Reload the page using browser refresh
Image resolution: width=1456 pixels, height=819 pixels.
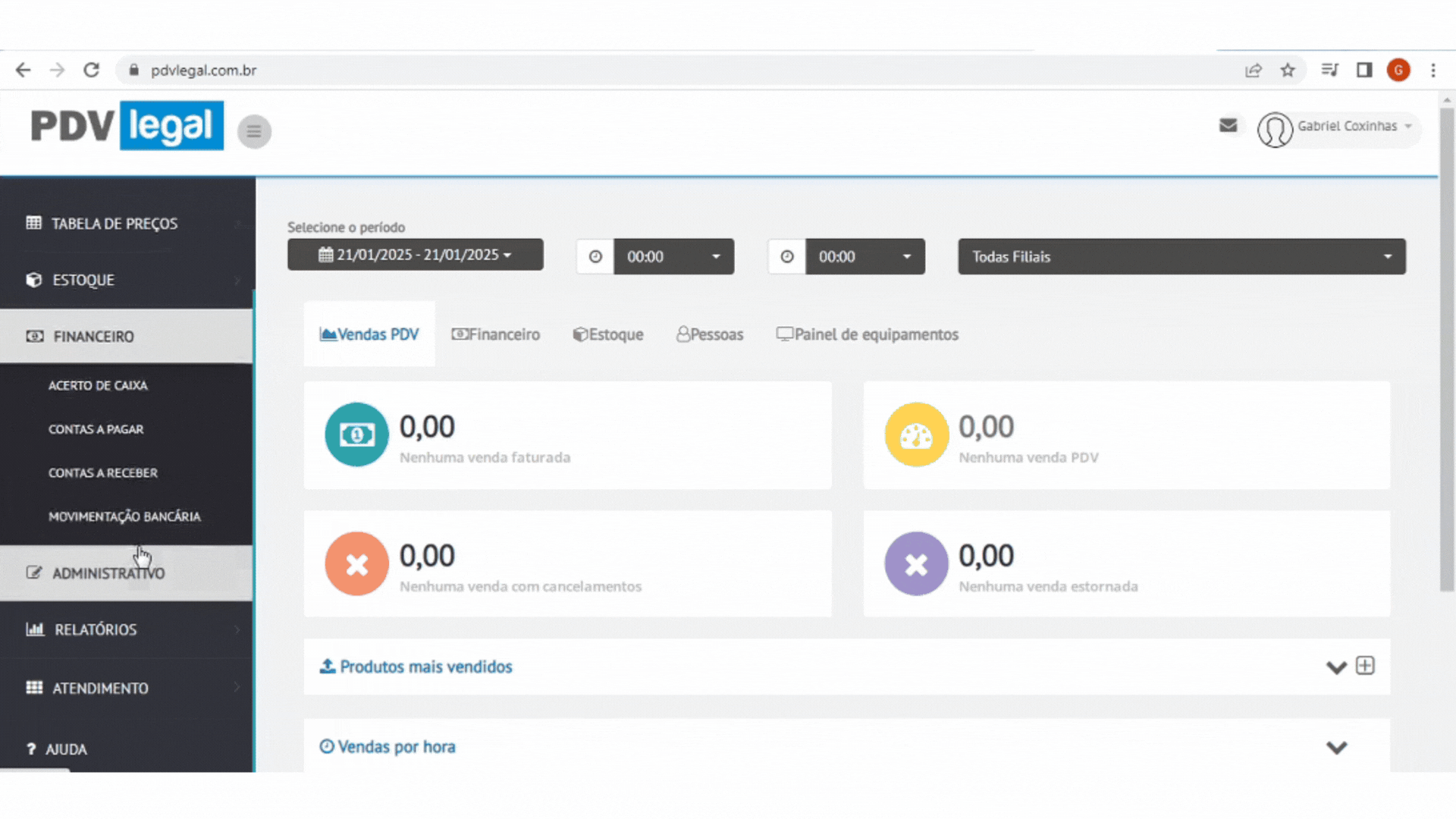coord(92,71)
